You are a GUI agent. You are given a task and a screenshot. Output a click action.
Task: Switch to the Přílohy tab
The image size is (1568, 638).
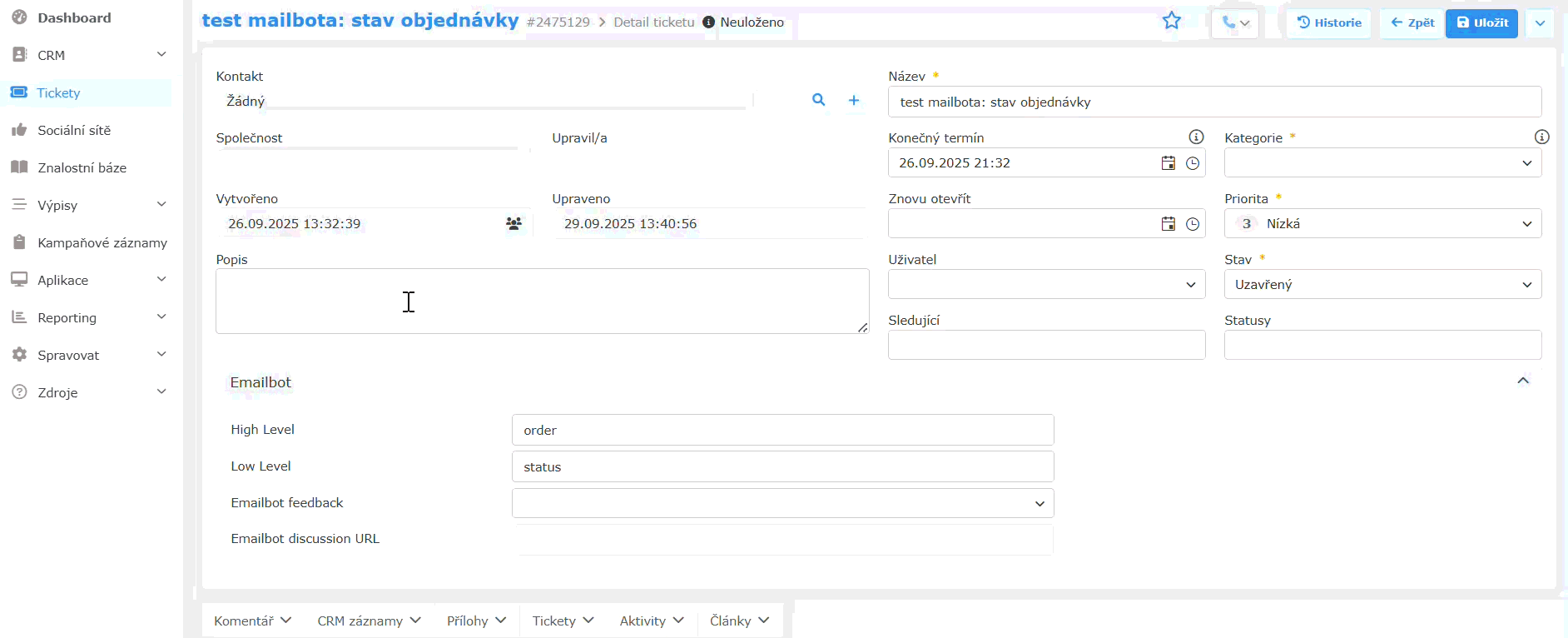pyautogui.click(x=476, y=621)
